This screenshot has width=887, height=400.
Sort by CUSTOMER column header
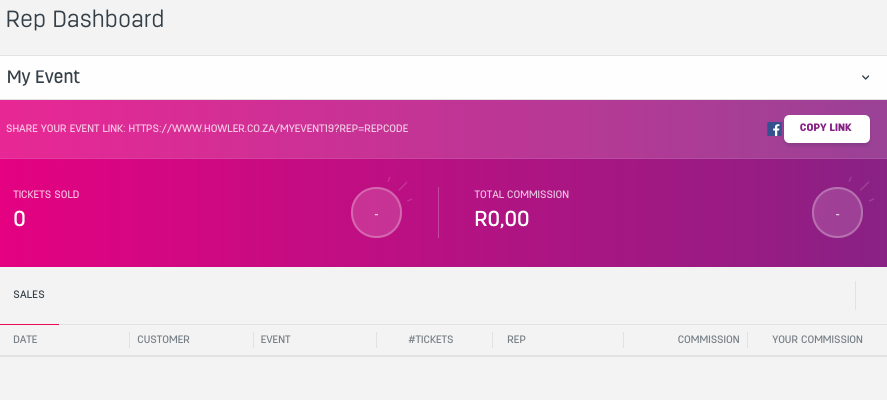click(x=163, y=339)
